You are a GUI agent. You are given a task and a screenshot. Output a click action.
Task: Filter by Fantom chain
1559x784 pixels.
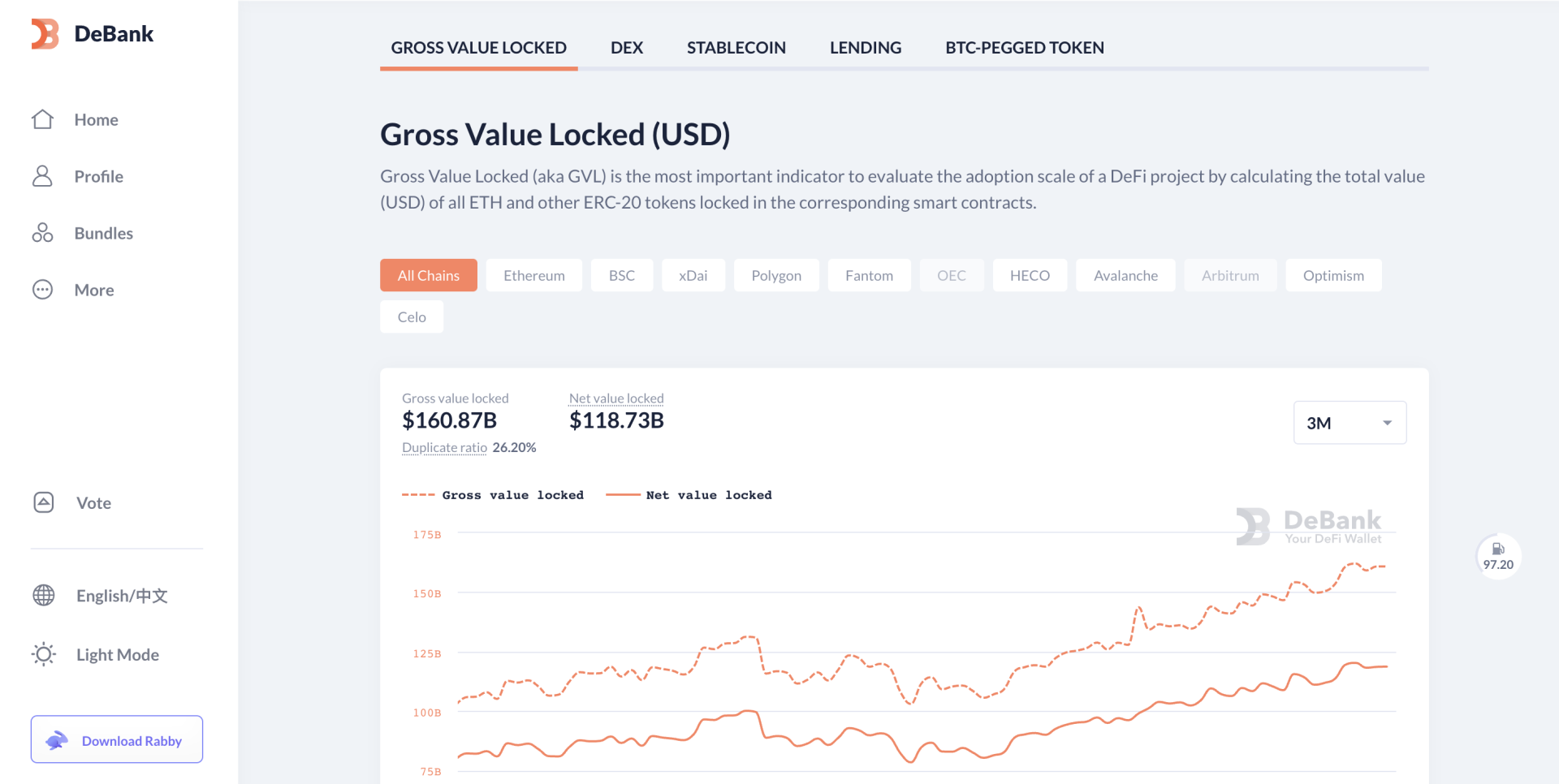click(x=870, y=275)
